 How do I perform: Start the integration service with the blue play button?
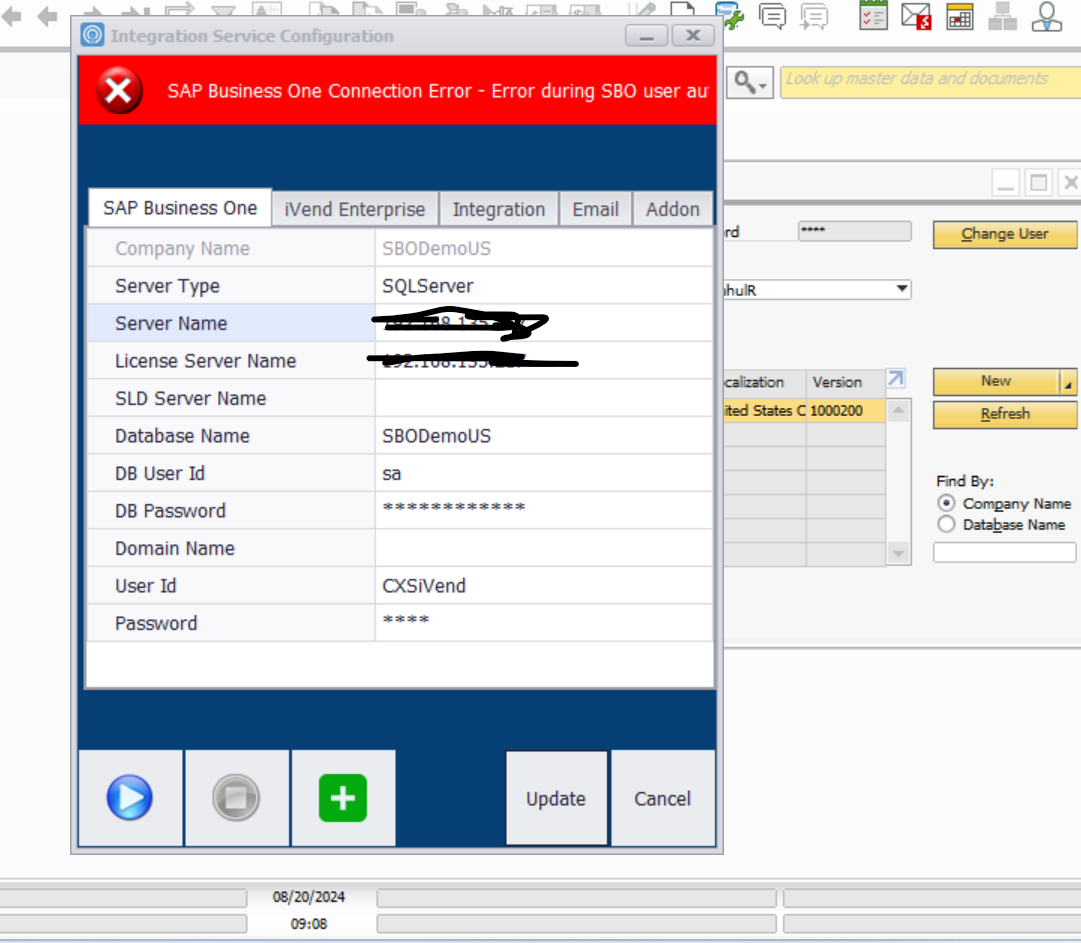point(130,798)
